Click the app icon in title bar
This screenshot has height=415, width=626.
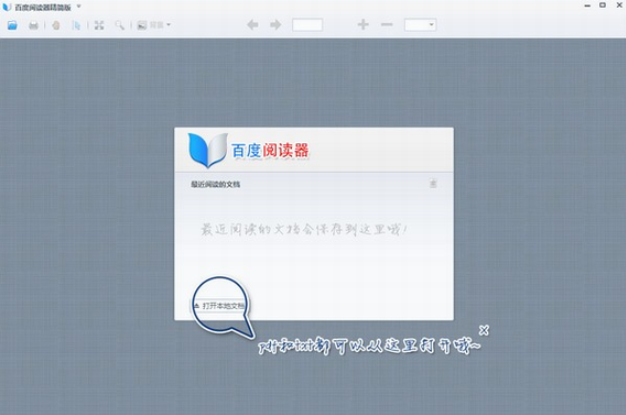click(7, 6)
